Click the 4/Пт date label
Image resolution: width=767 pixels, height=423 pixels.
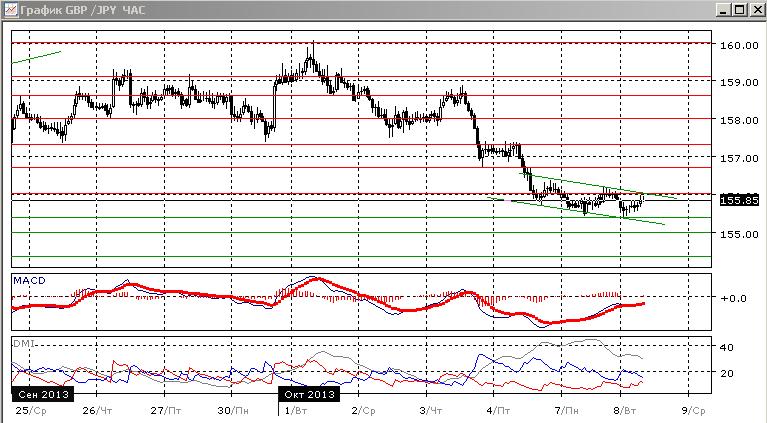[498, 410]
